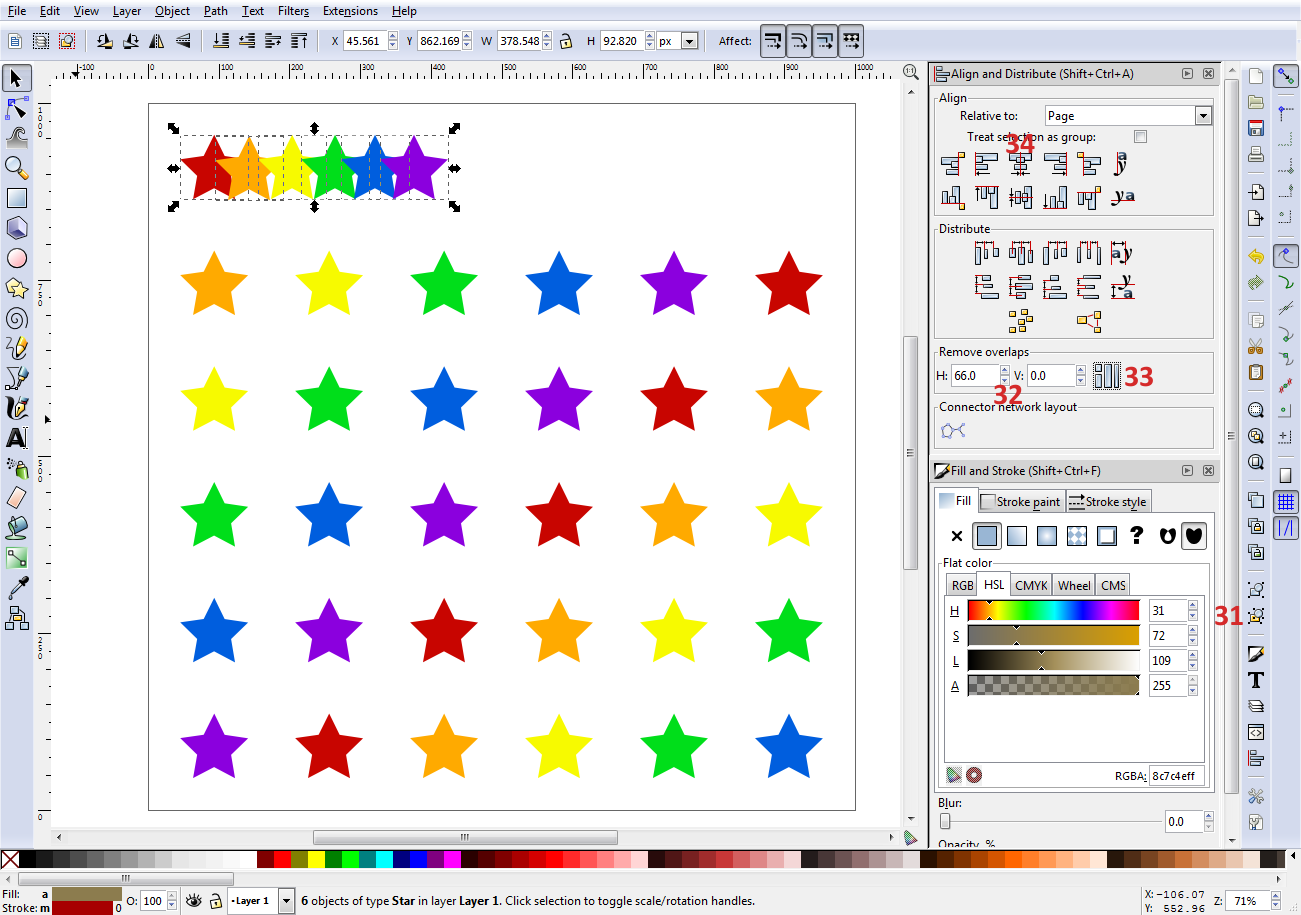
Task: Toggle the Move gradients affect option
Action: (x=823, y=40)
